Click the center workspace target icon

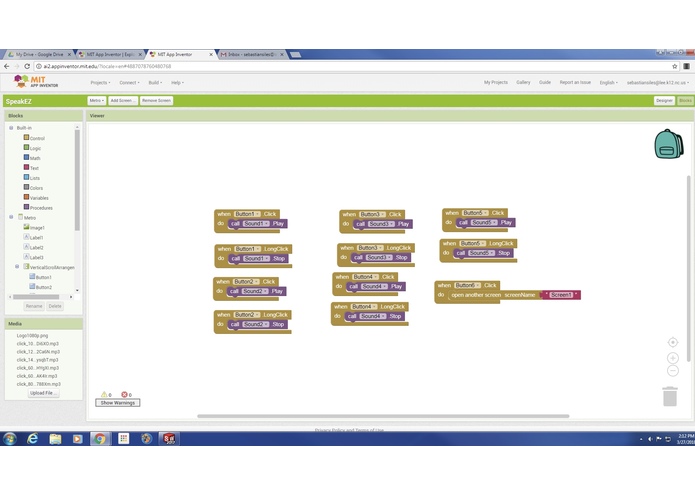coord(673,342)
